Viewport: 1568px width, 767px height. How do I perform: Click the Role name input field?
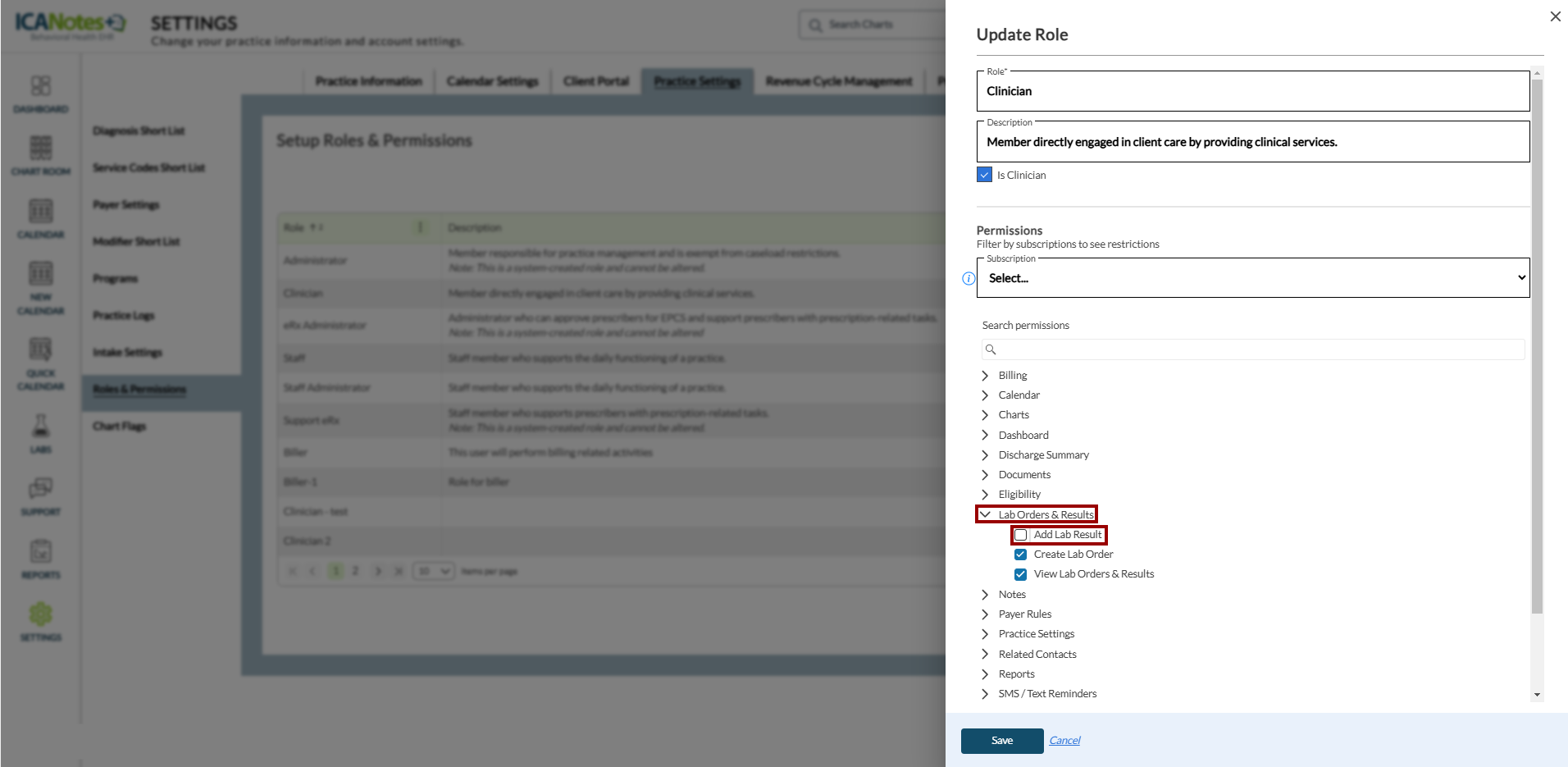point(1253,91)
